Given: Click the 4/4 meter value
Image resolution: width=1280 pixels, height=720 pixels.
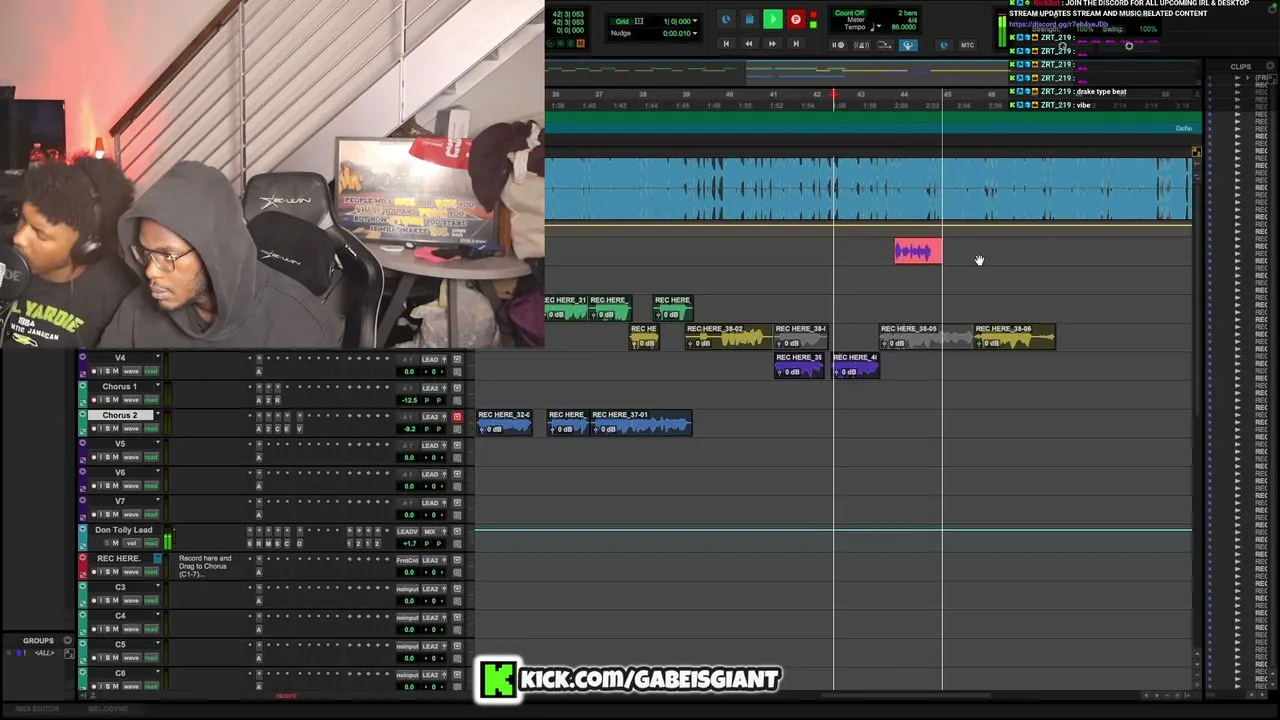Looking at the screenshot, I should [x=912, y=20].
